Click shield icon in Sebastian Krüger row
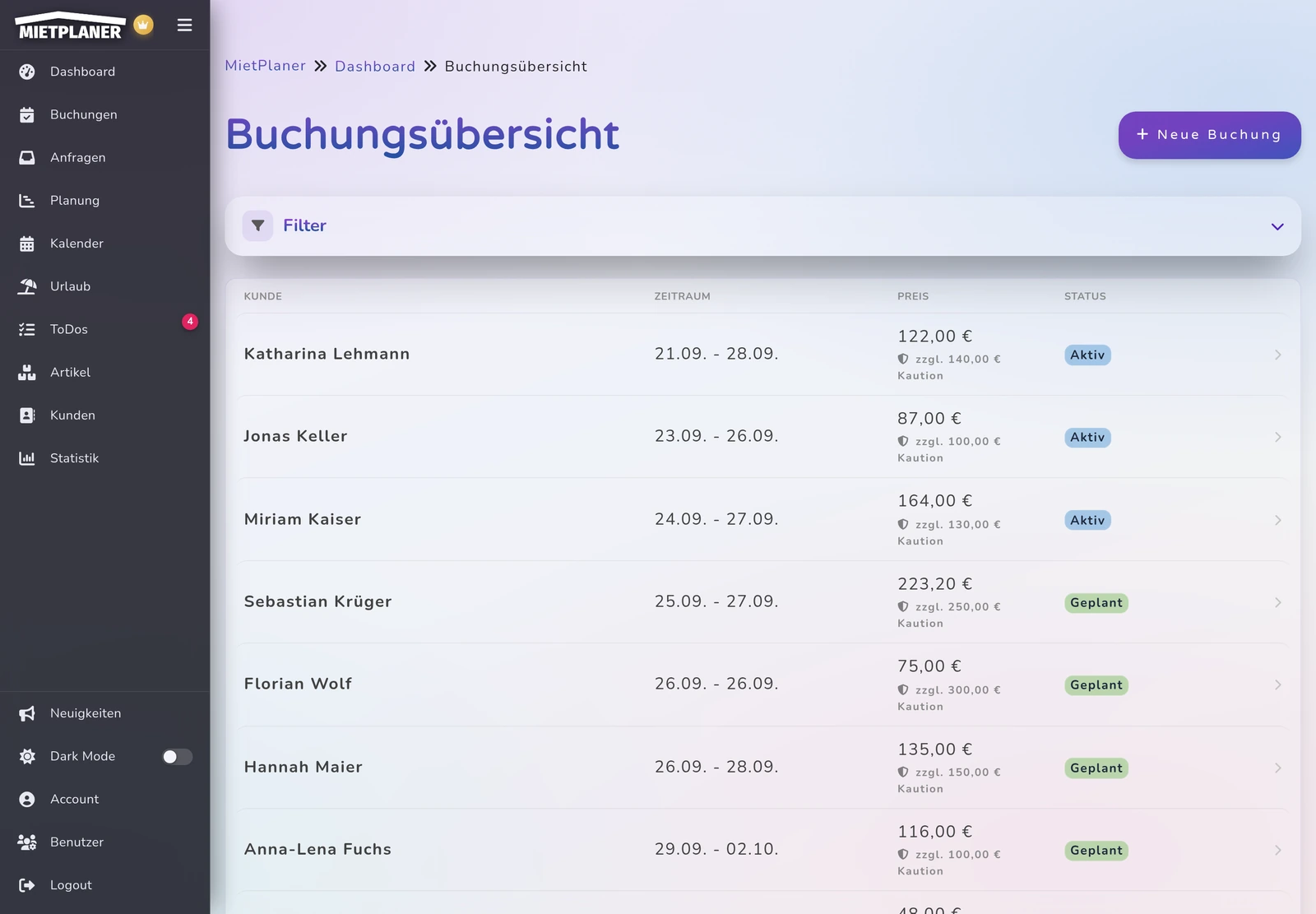The height and width of the screenshot is (914, 1316). pyautogui.click(x=903, y=606)
